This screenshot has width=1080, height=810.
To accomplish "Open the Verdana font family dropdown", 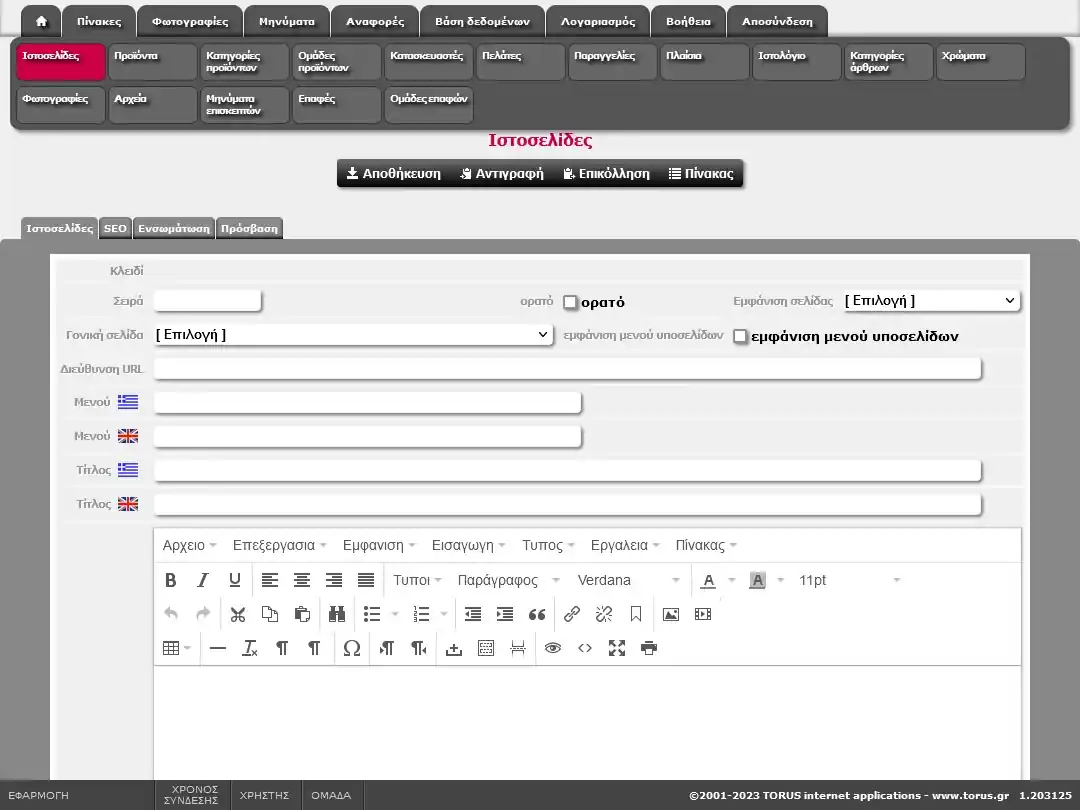I will point(628,580).
